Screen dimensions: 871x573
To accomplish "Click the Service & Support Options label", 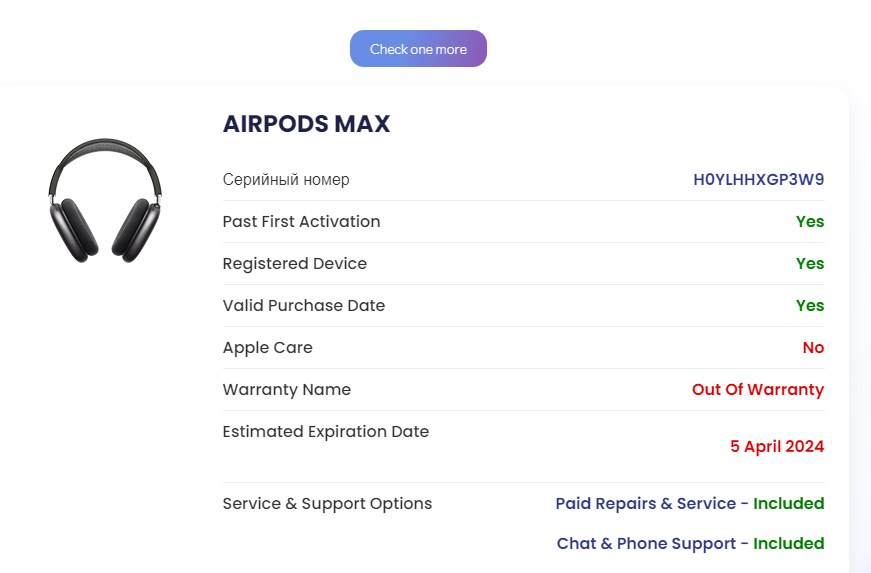I will click(x=327, y=504).
